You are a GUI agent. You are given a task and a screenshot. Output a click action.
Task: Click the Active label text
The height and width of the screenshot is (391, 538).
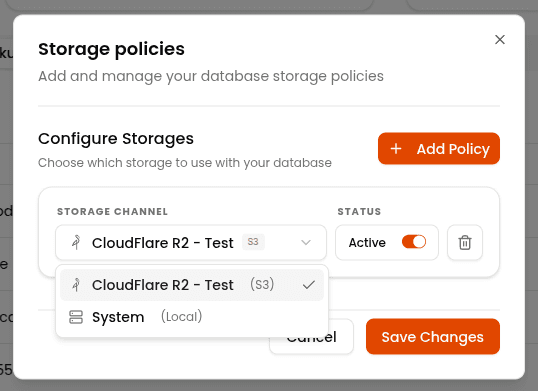[367, 242]
